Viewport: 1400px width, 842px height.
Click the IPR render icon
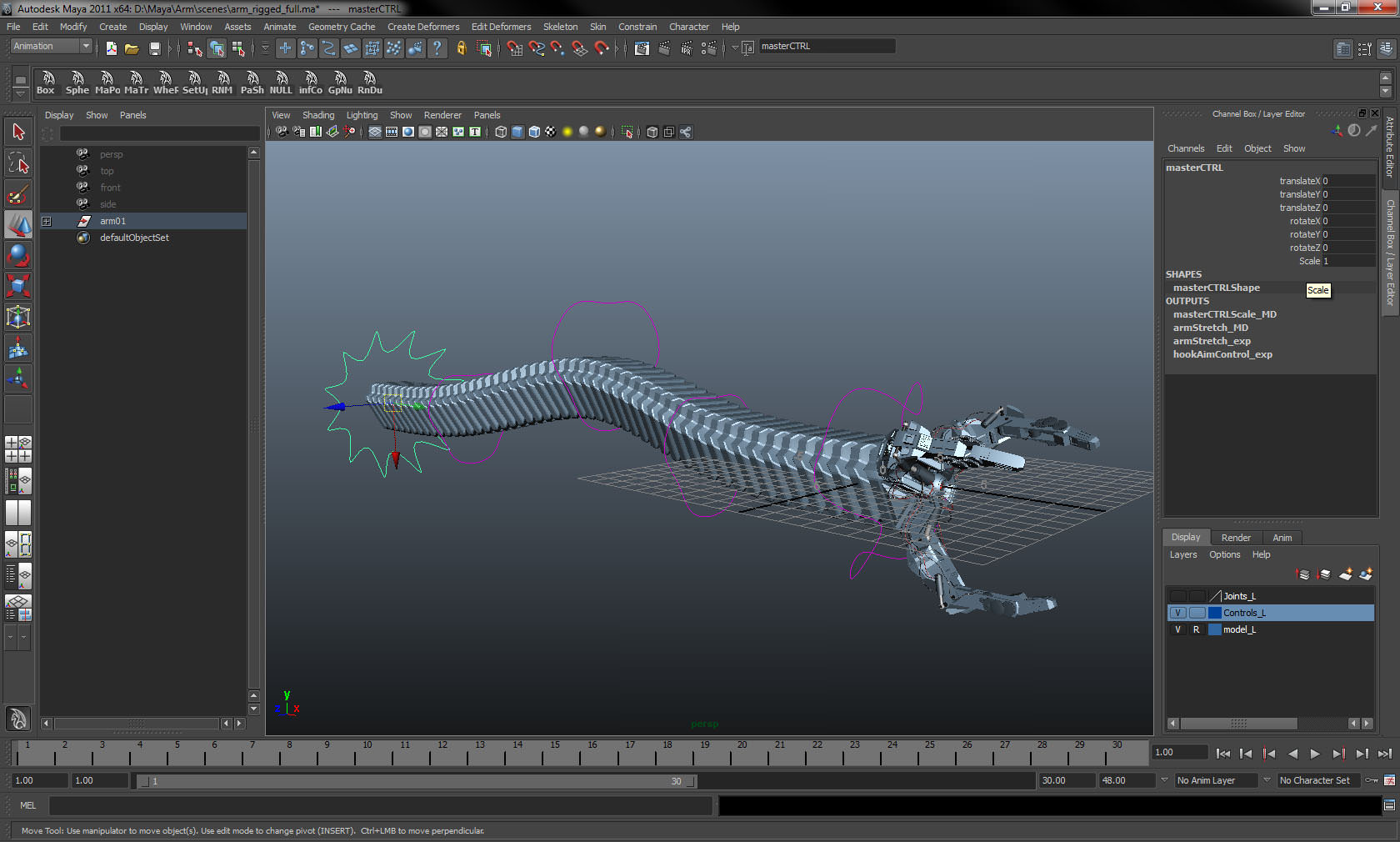point(687,48)
